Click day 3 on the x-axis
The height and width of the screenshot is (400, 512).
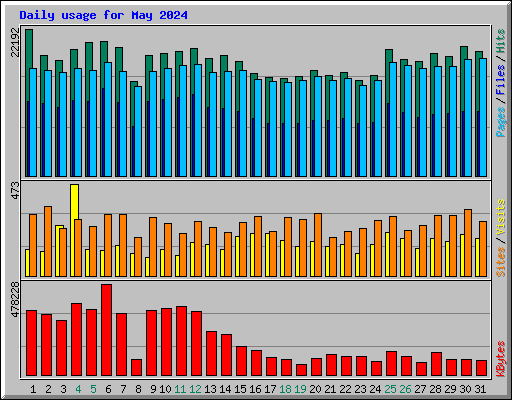tap(63, 389)
